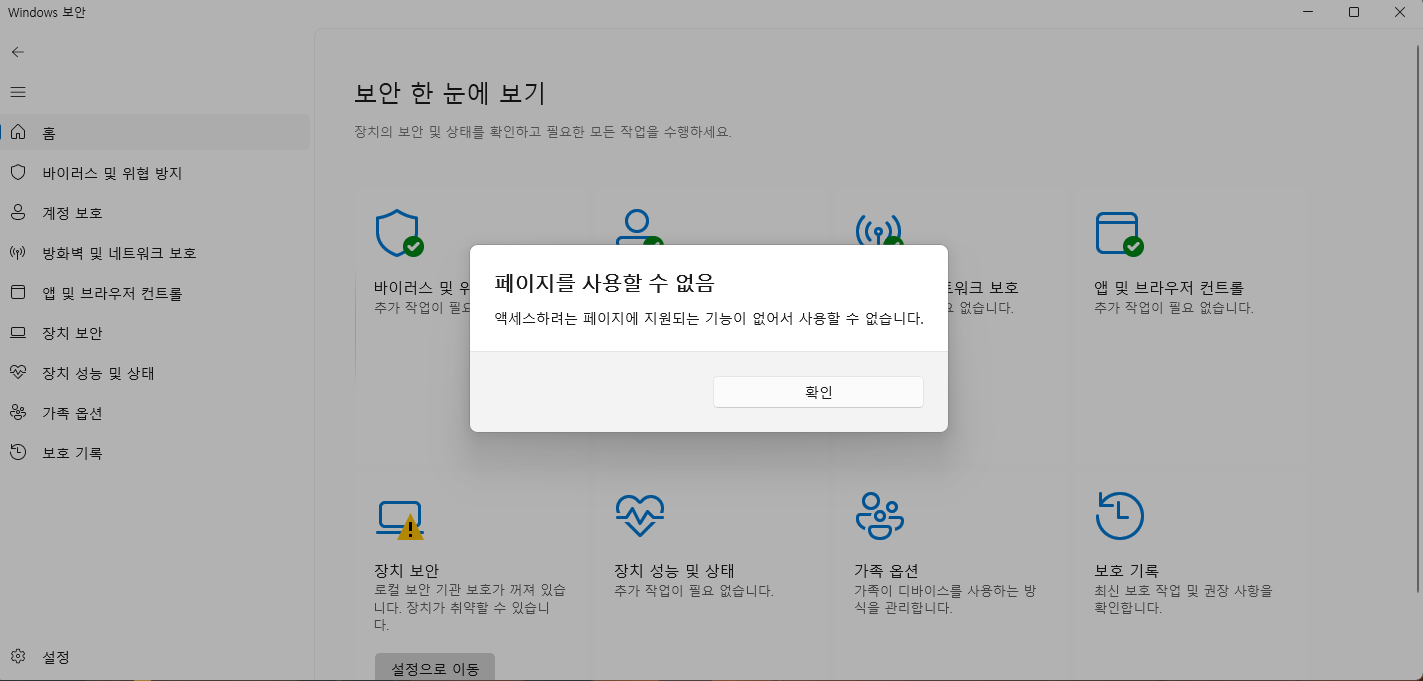
Task: Close the Windows 보안 window
Action: pos(1399,12)
